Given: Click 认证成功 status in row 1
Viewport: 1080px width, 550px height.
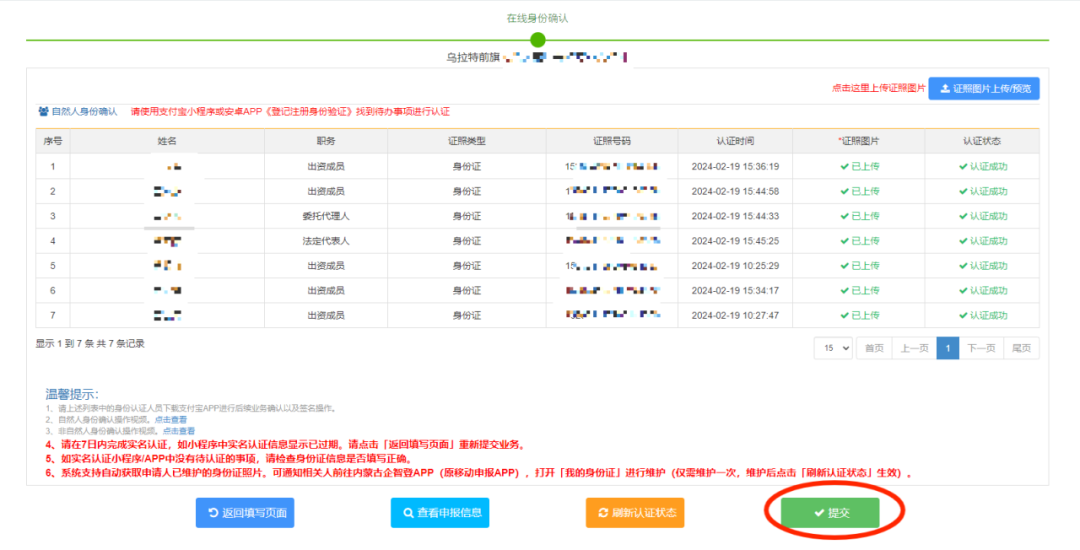Looking at the screenshot, I should click(983, 167).
